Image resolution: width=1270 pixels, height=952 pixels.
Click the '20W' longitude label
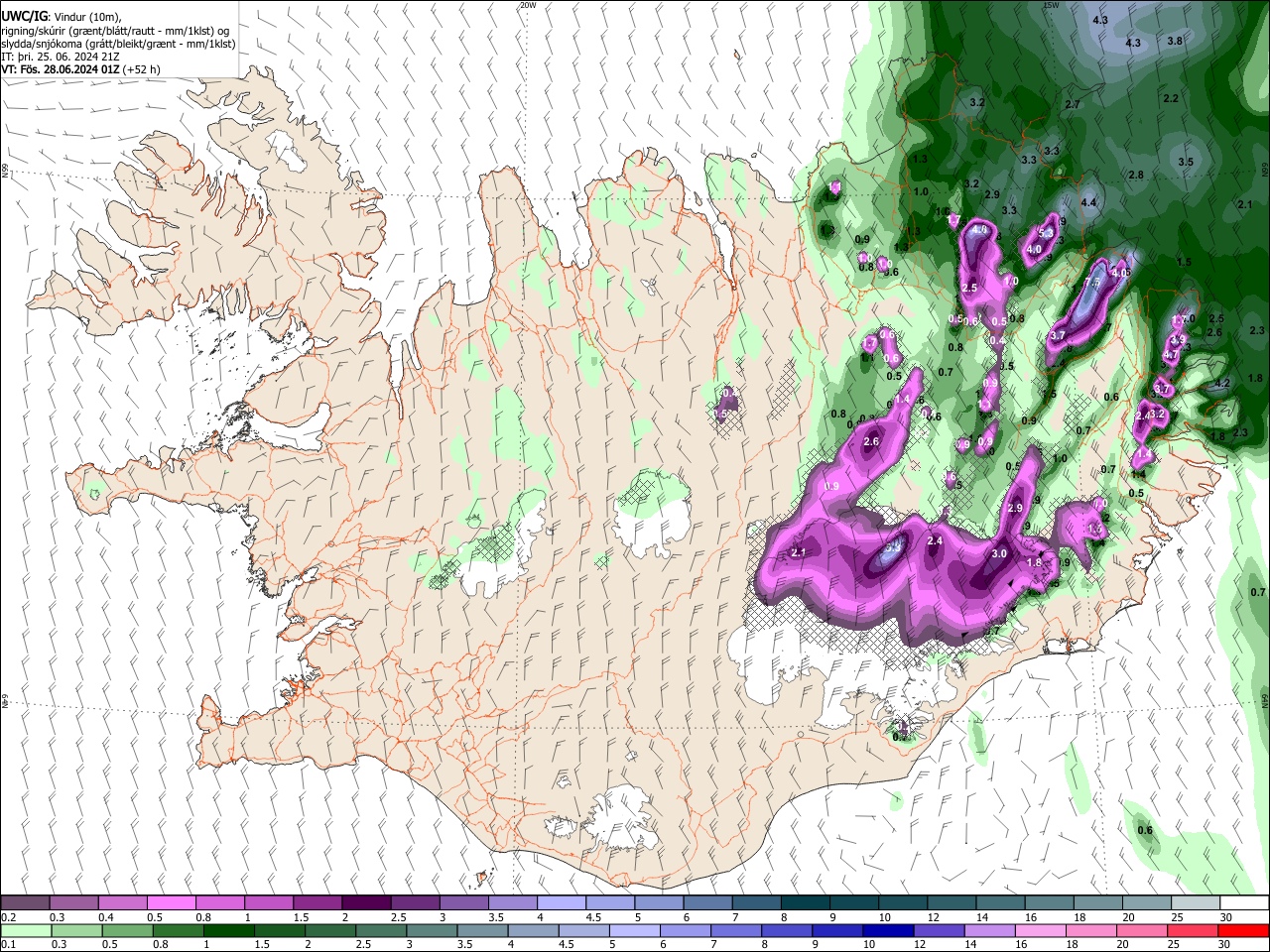pos(528,5)
